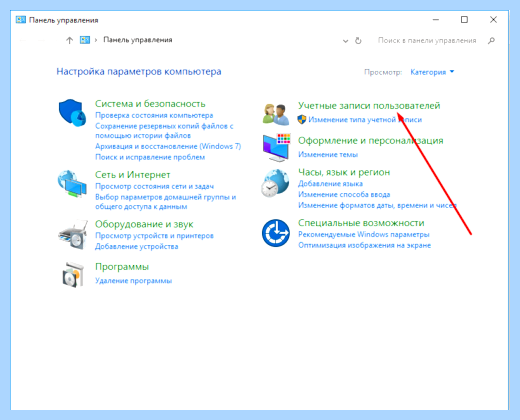Image resolution: width=520 pixels, height=420 pixels.
Task: Close the Control Panel window
Action: [x=493, y=20]
